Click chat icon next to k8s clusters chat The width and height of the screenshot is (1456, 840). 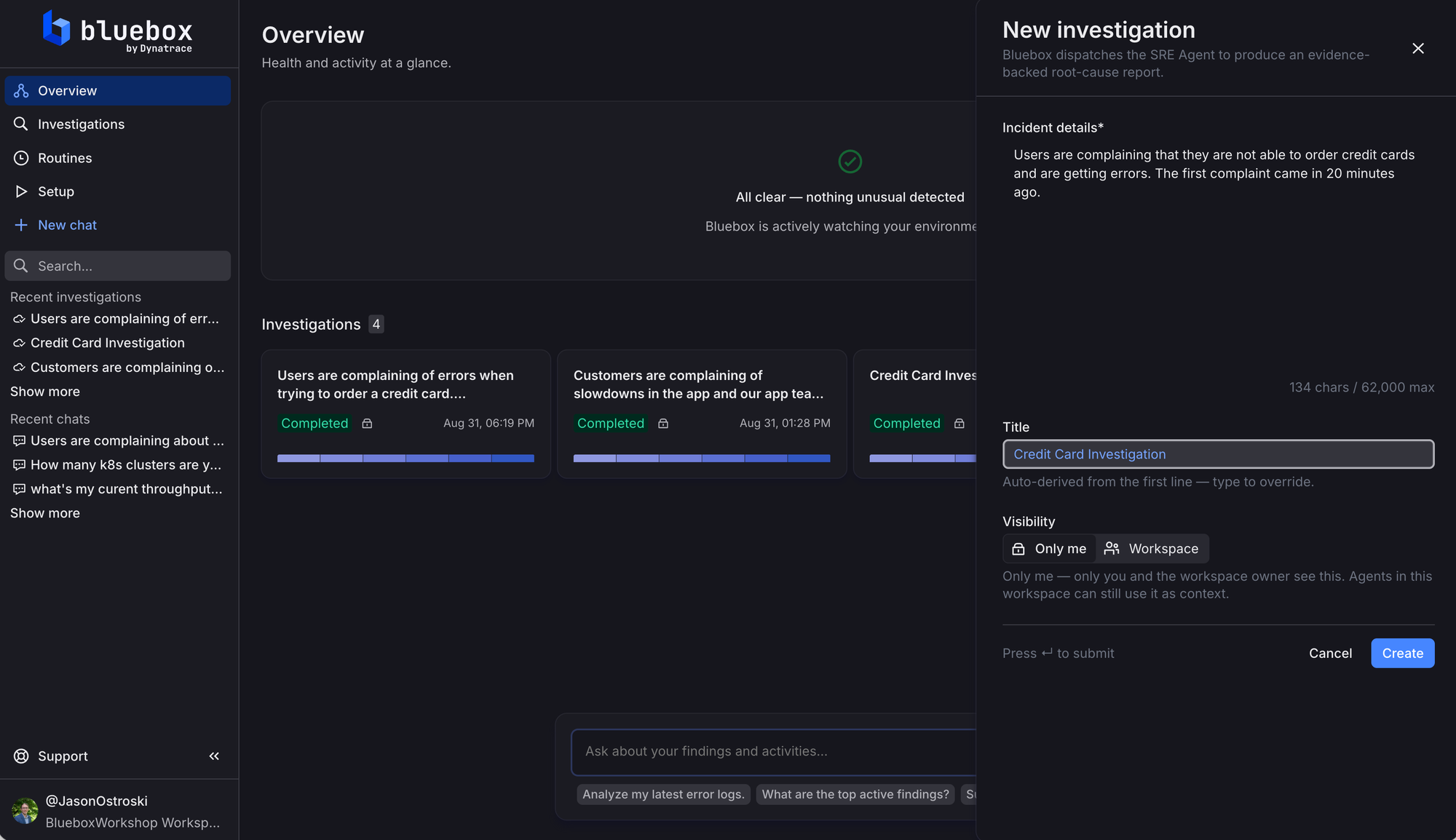(20, 465)
